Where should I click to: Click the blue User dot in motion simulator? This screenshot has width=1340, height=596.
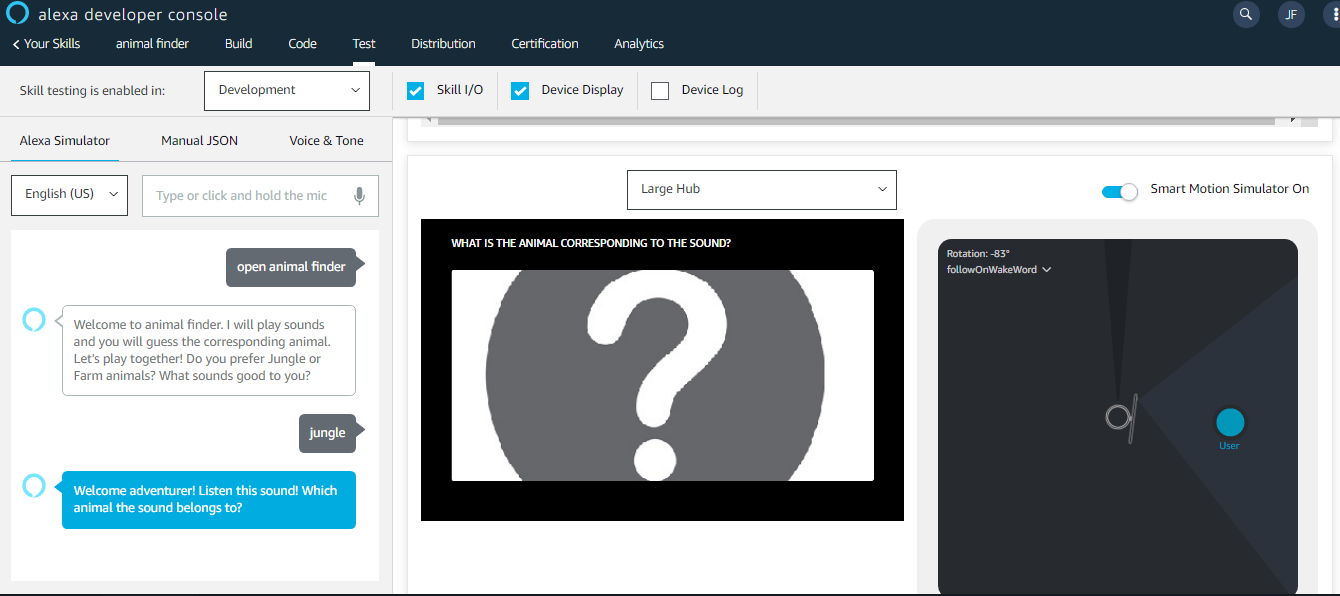(1229, 422)
